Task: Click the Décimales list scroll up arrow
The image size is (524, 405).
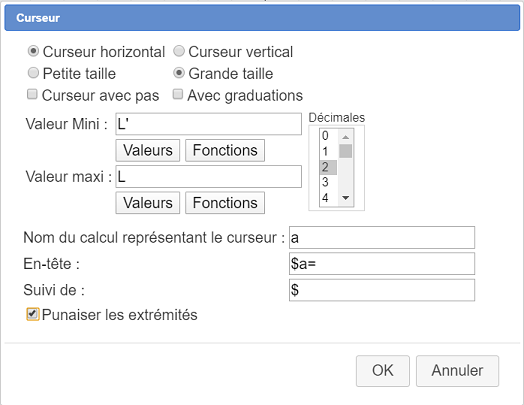Action: click(346, 137)
